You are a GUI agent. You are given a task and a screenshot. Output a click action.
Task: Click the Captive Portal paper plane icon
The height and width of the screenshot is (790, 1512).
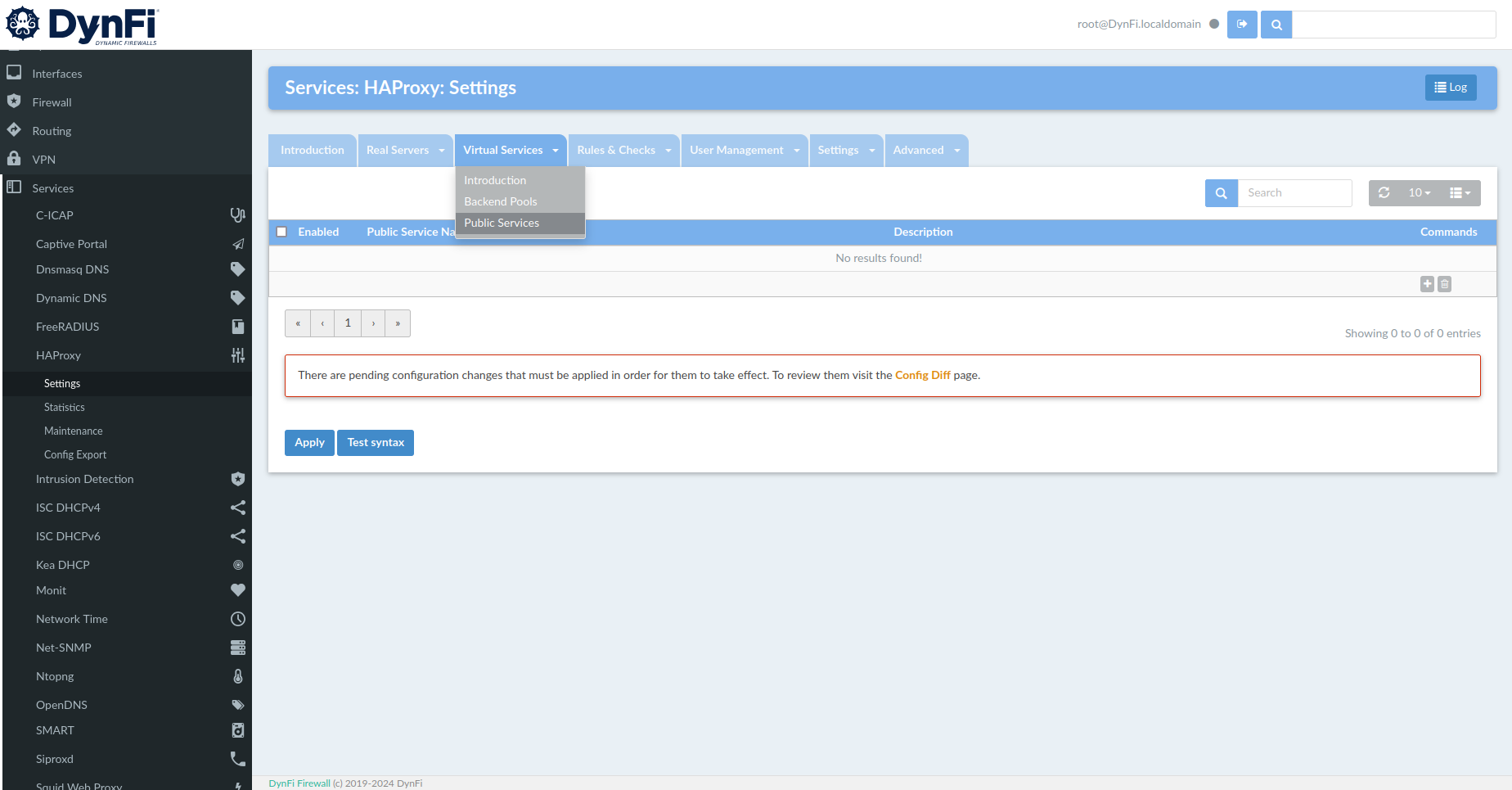(x=237, y=244)
